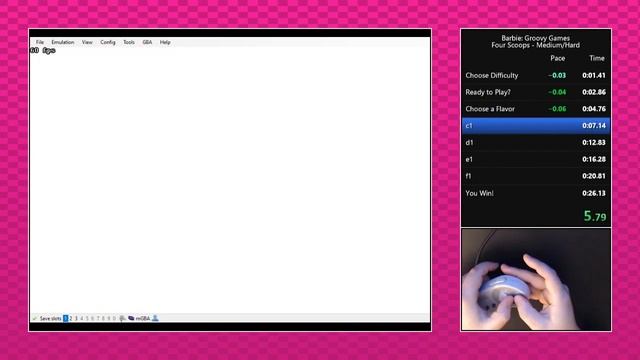640x360 pixels.
Task: Open the GBA menu
Action: 147,42
